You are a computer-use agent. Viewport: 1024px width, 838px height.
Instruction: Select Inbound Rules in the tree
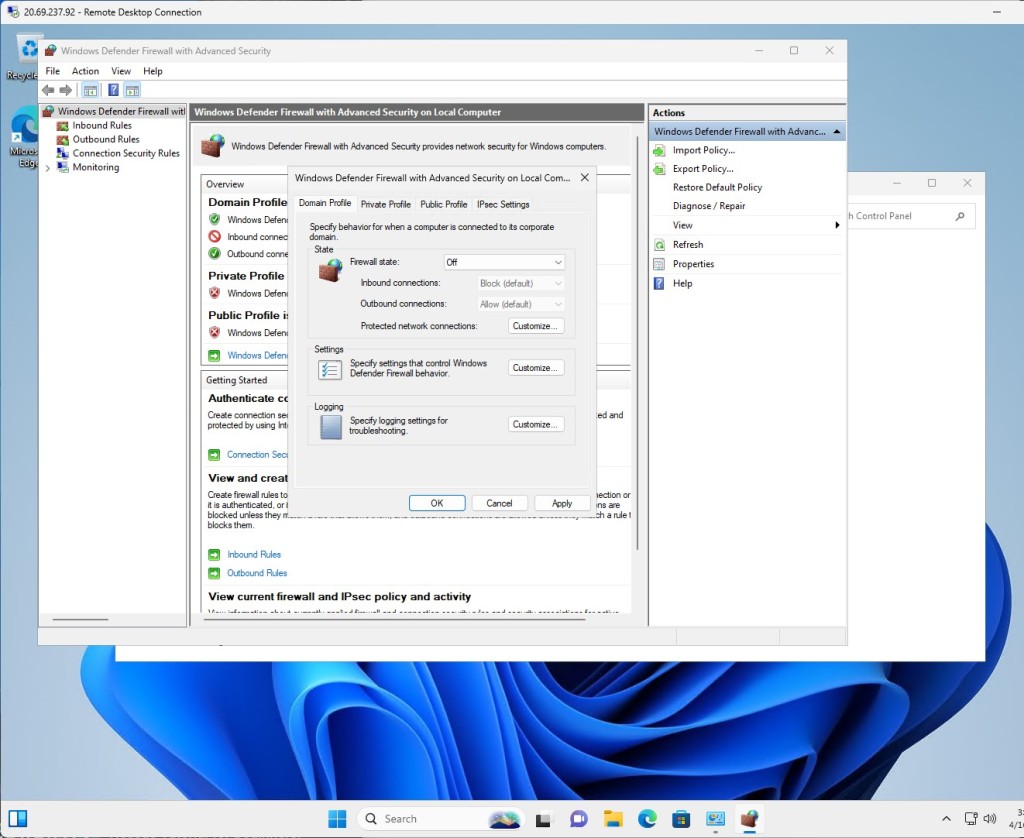101,125
